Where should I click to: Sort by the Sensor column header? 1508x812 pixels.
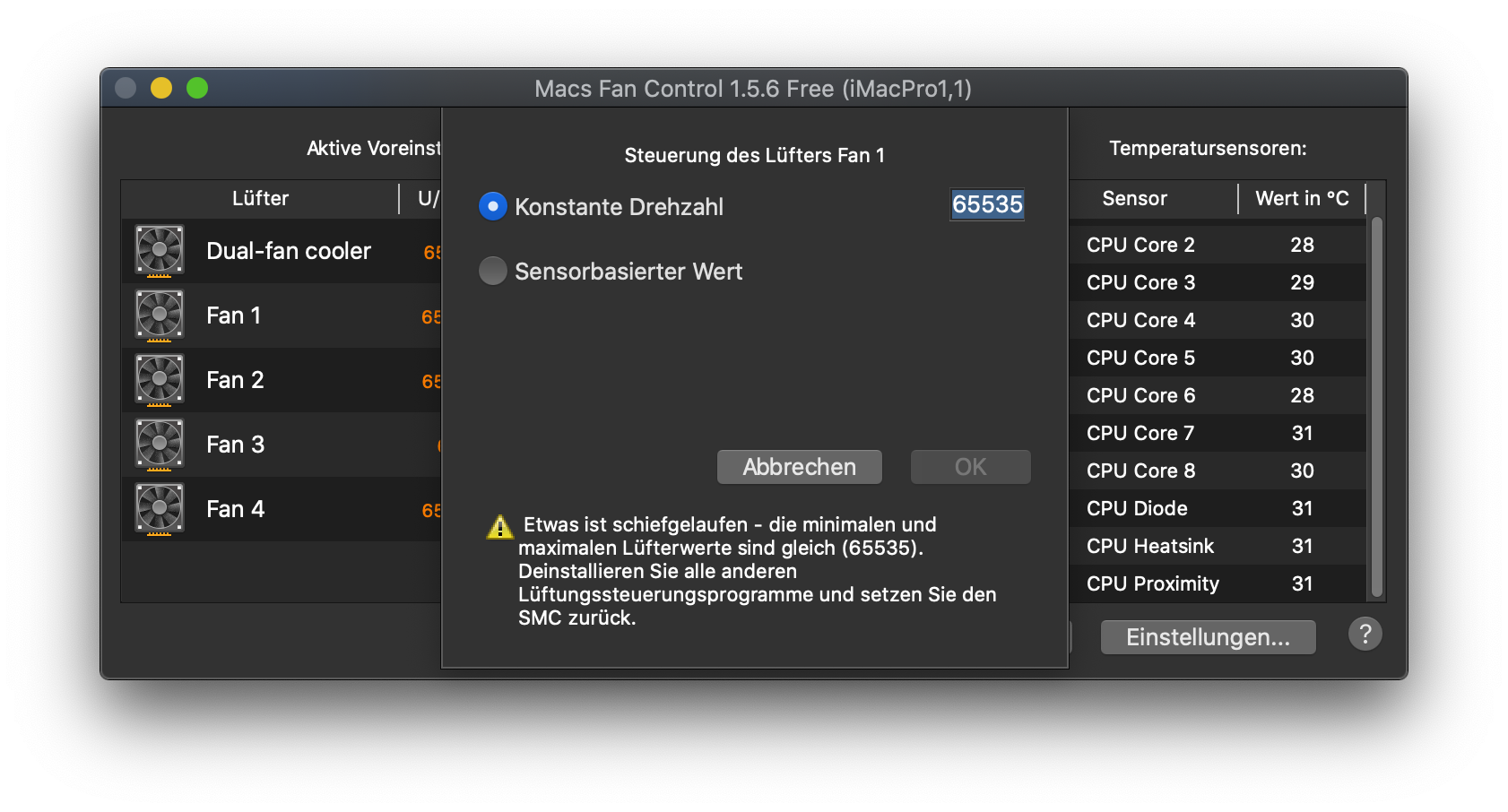click(1134, 198)
